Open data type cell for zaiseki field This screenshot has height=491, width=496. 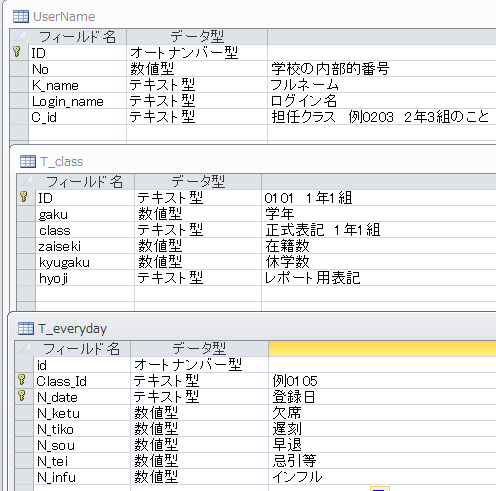[198, 246]
